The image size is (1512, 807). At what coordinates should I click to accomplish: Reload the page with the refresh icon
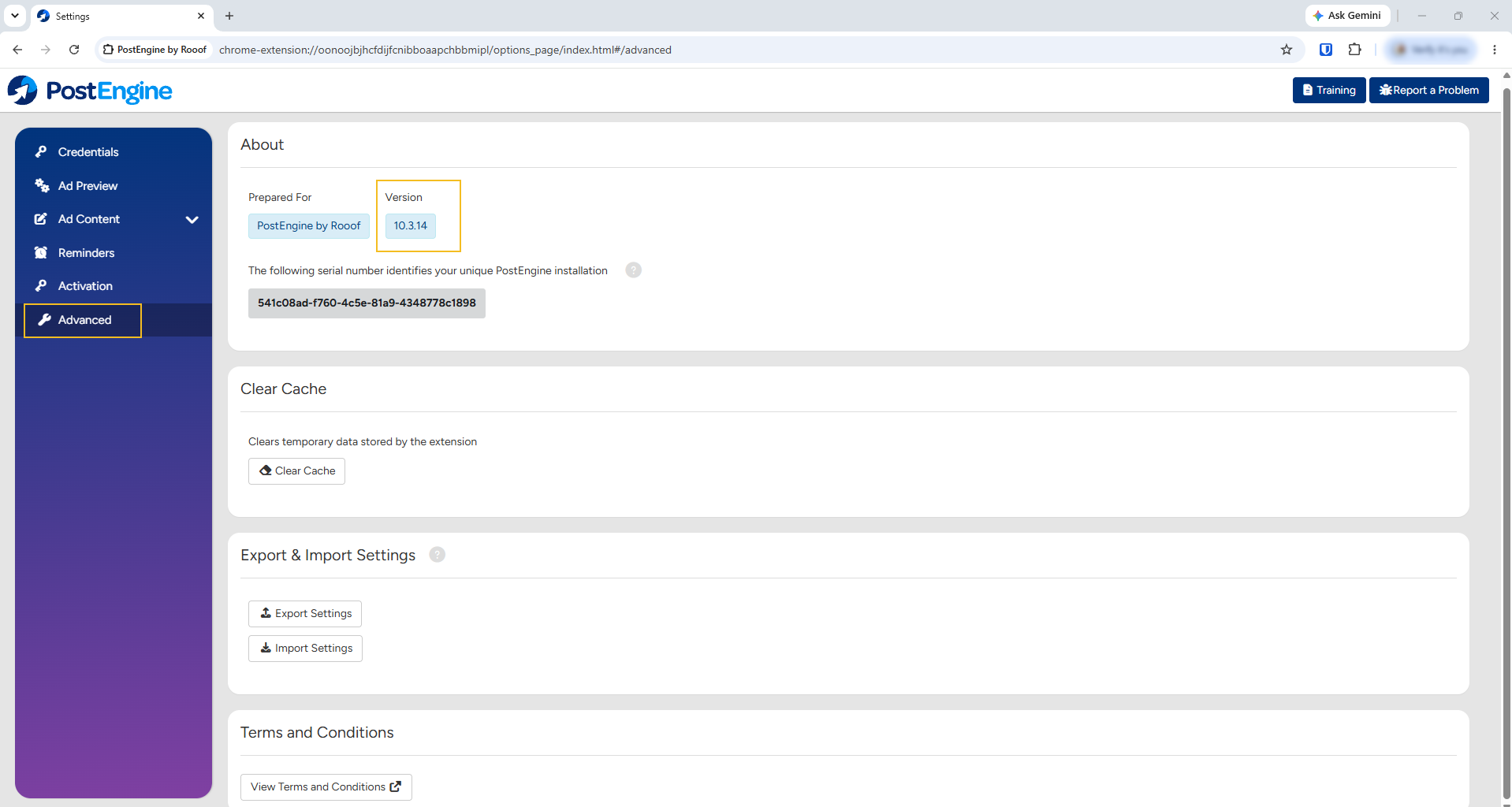[x=74, y=50]
